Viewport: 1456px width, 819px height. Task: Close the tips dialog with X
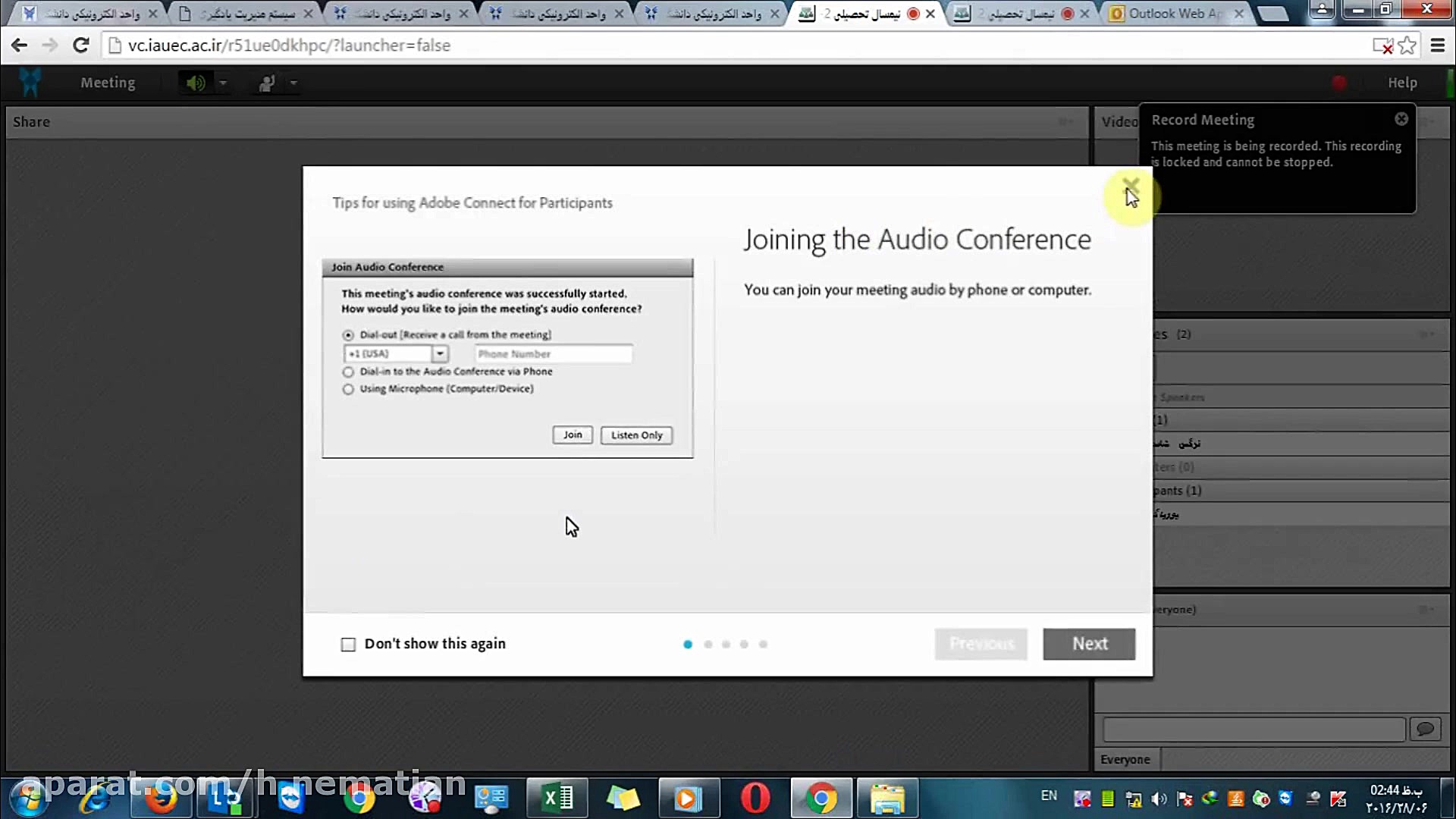(x=1131, y=185)
